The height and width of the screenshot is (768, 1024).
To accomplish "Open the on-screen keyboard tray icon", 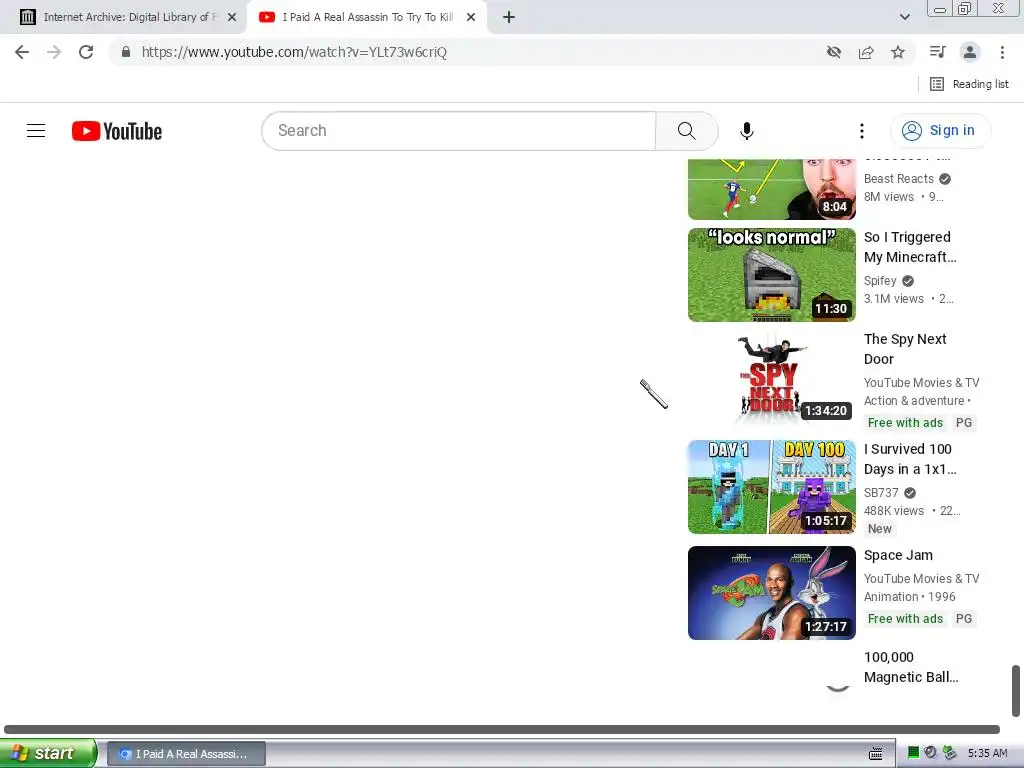I will click(x=876, y=754).
